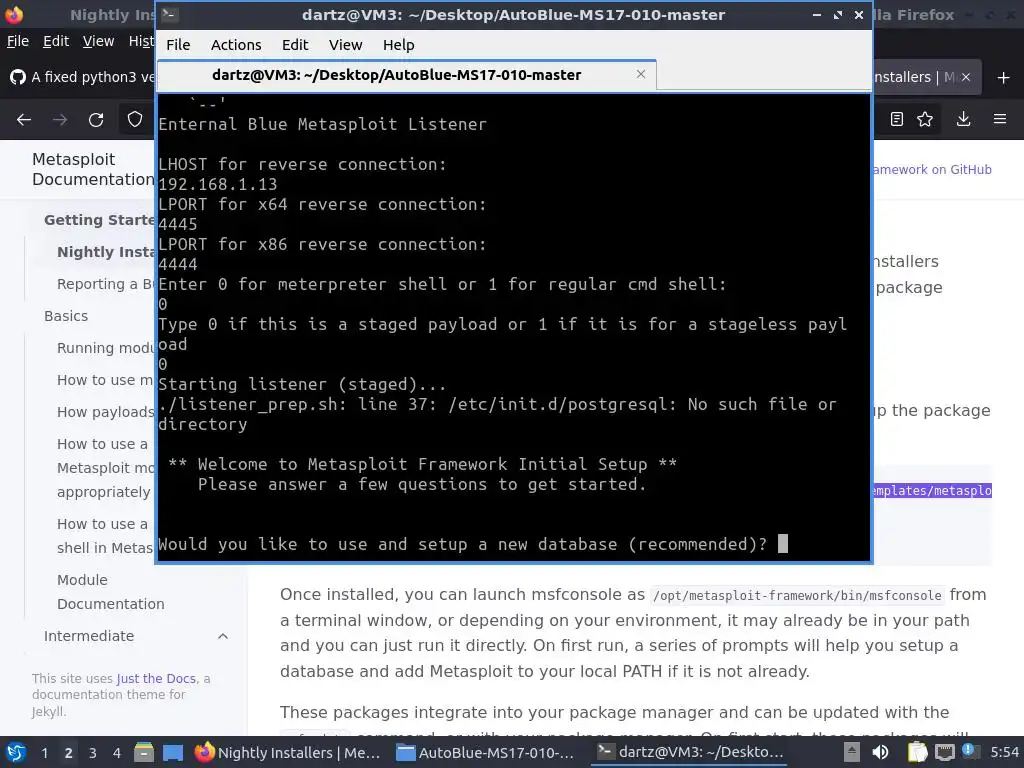This screenshot has width=1024, height=768.
Task: Click the update notifier tray icon
Action: click(970, 751)
